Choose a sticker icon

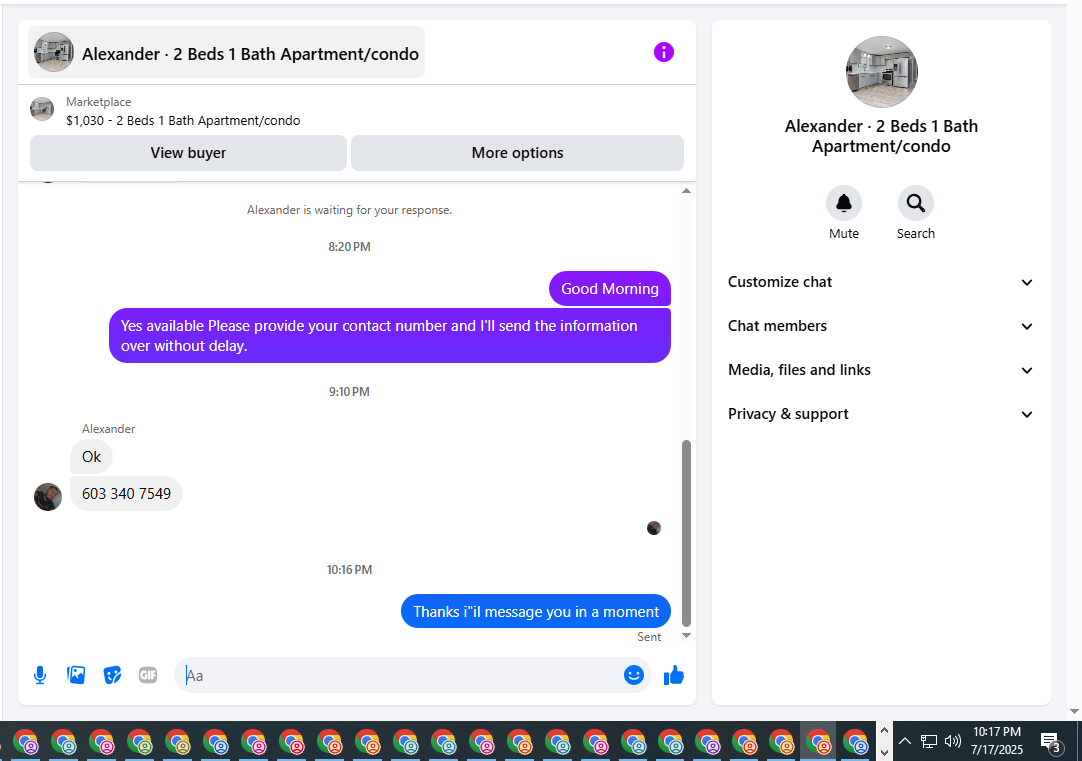click(x=112, y=675)
